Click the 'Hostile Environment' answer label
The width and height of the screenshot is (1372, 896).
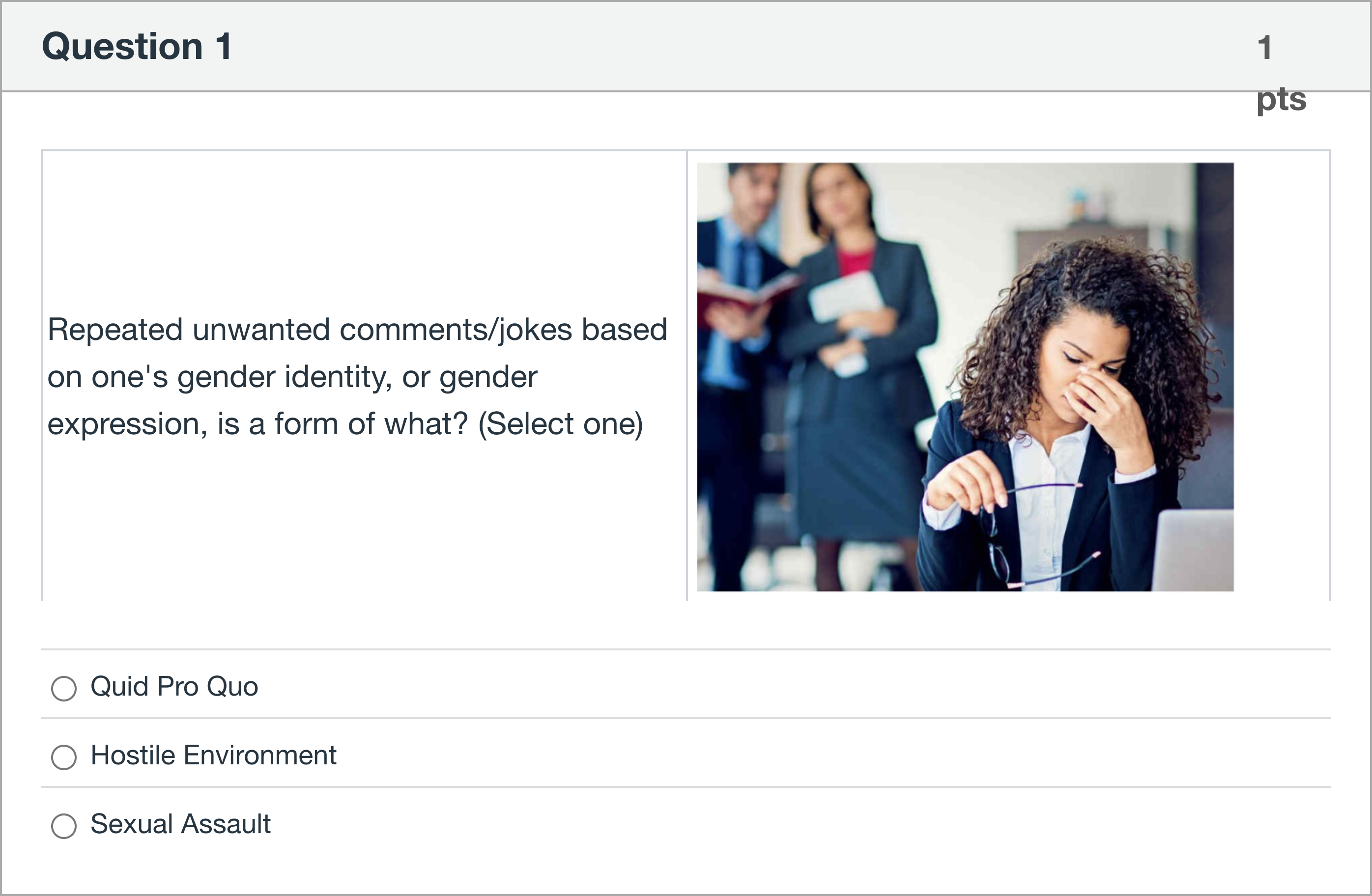coord(213,756)
